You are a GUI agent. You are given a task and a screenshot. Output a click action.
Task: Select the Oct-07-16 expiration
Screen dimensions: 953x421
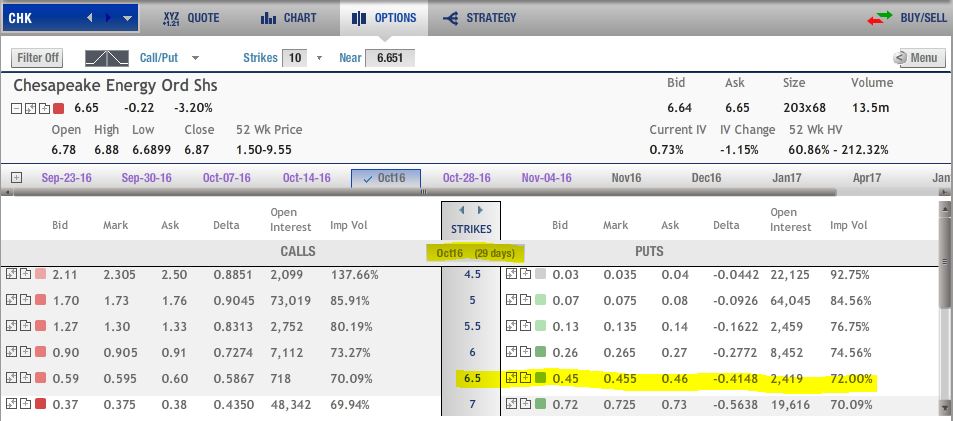227,178
